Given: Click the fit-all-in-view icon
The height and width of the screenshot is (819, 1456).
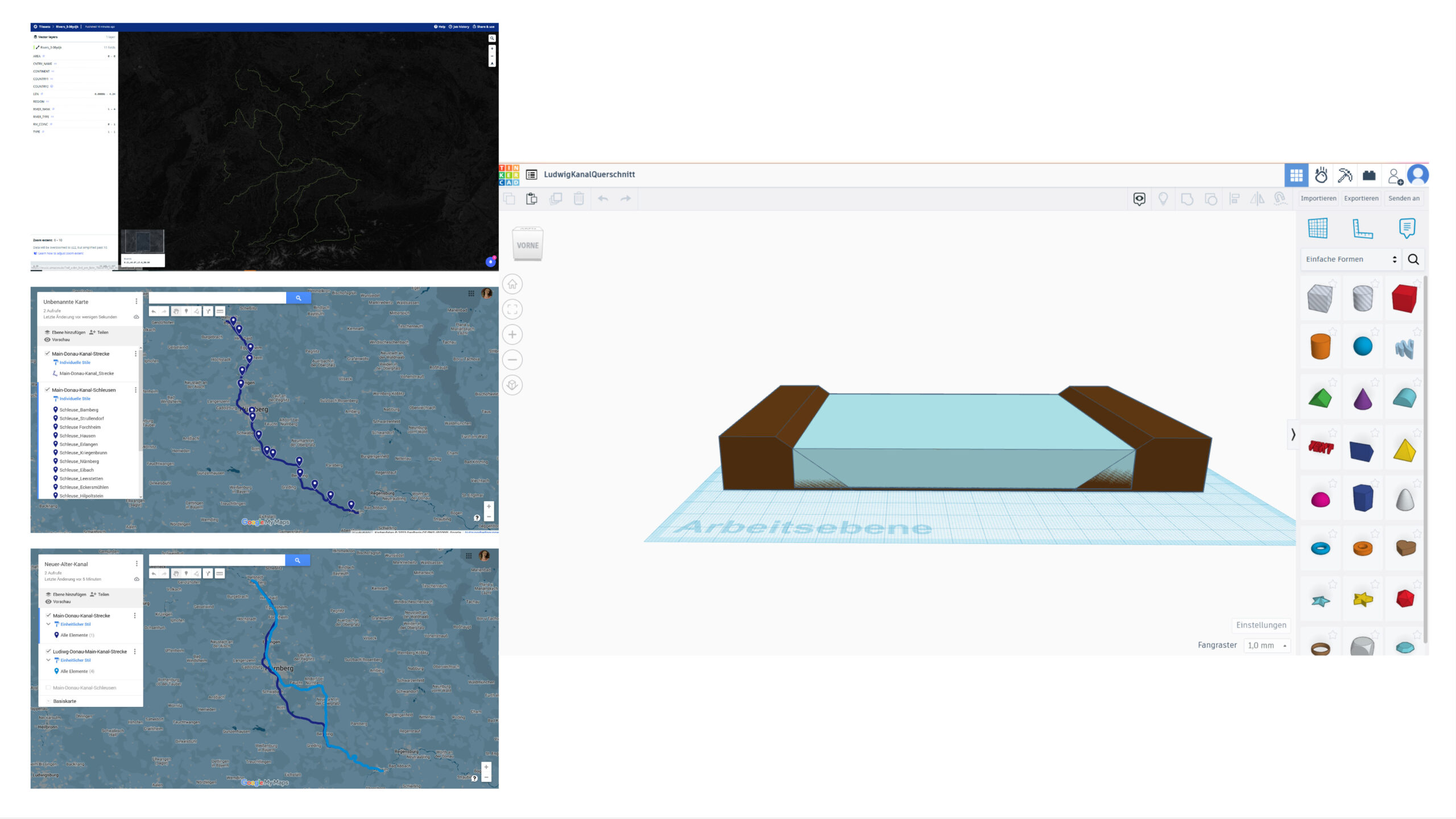Looking at the screenshot, I should click(512, 309).
